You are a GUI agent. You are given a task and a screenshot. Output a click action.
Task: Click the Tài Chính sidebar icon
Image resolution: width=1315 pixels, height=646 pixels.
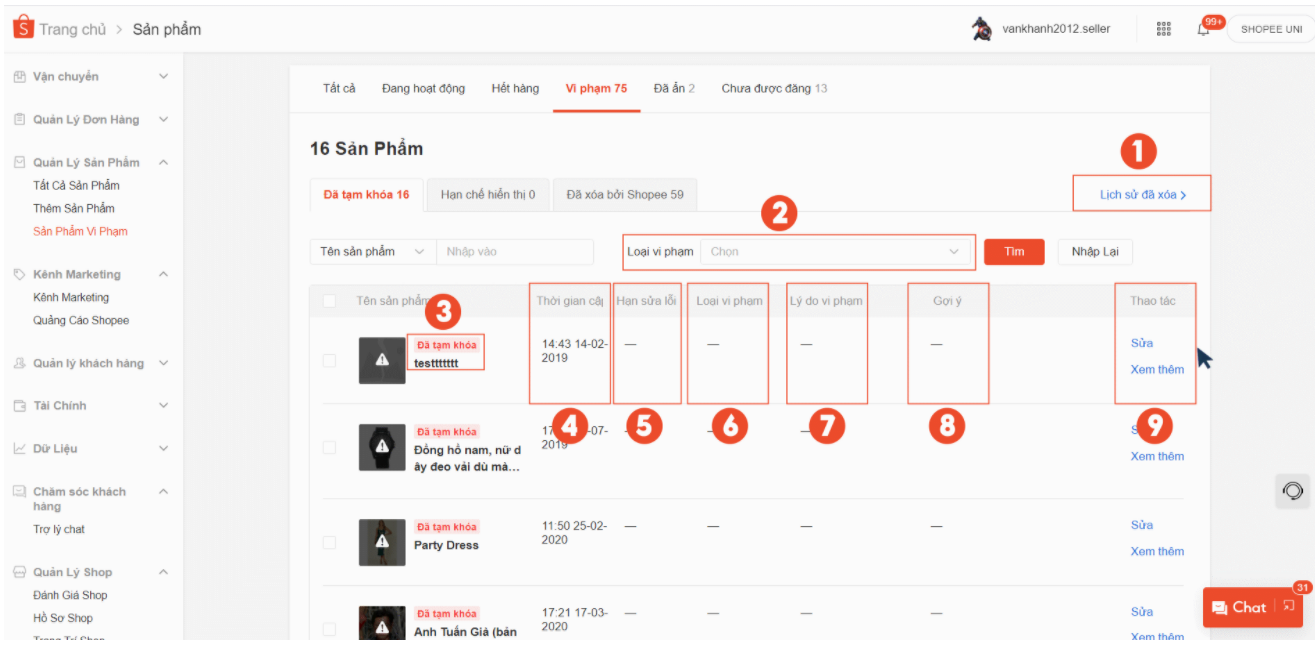(19, 406)
